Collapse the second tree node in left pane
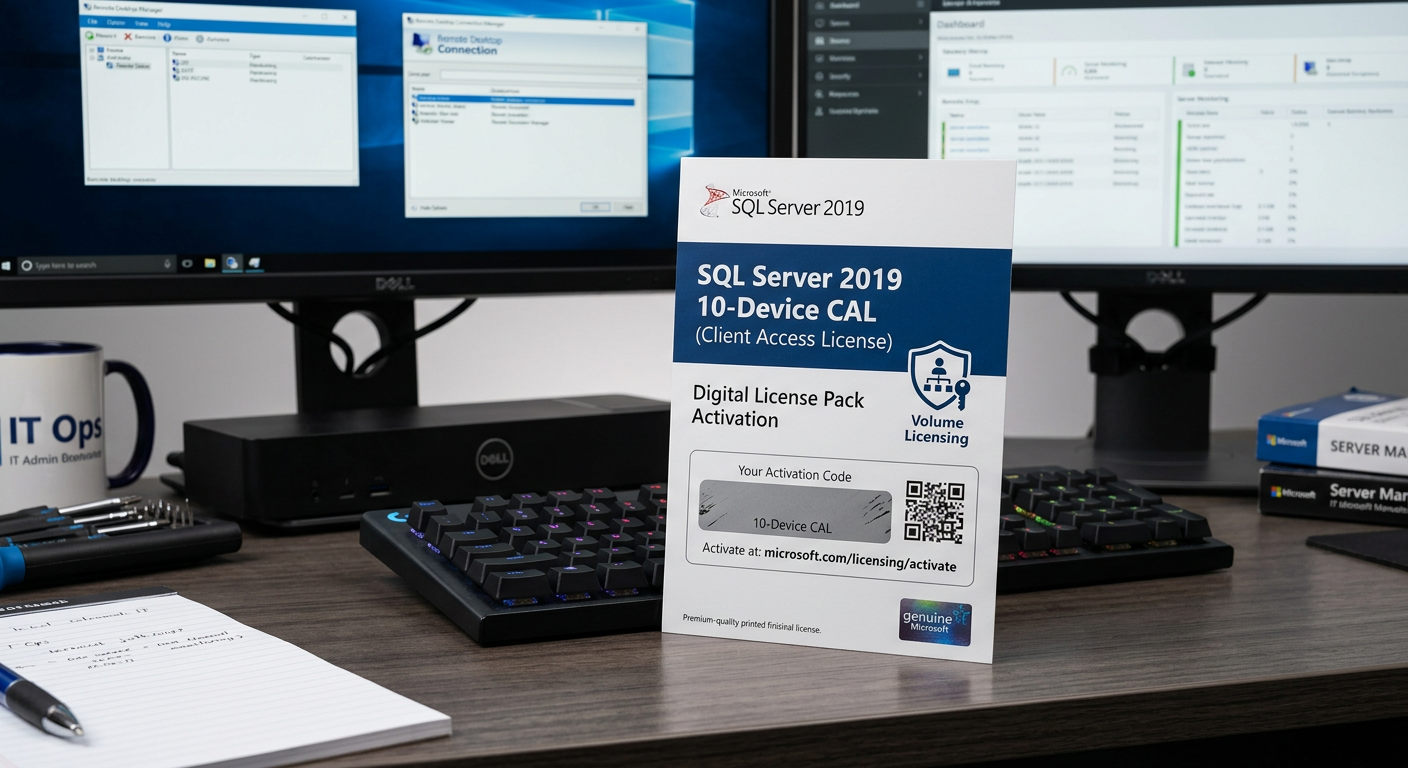1408x768 pixels. tap(91, 58)
